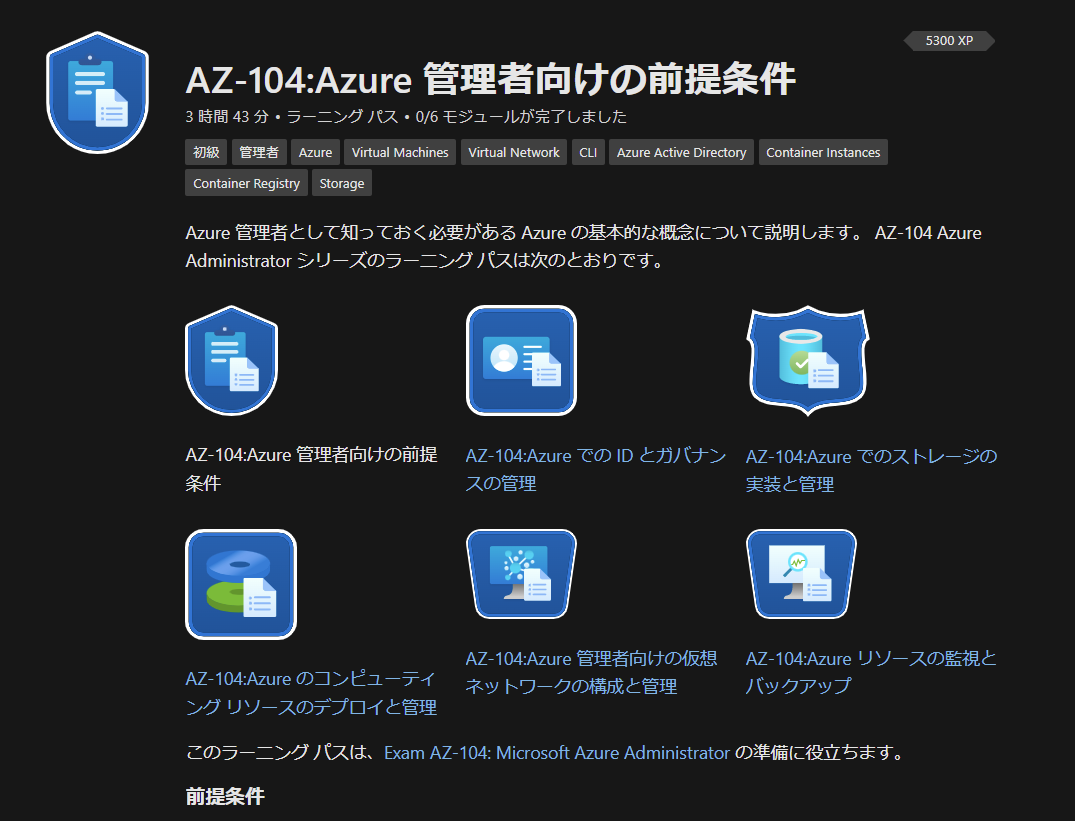Click the card text AZ-104:Azure 管理者向けの前提条件
Screen dimensions: 1075x821
(311, 469)
